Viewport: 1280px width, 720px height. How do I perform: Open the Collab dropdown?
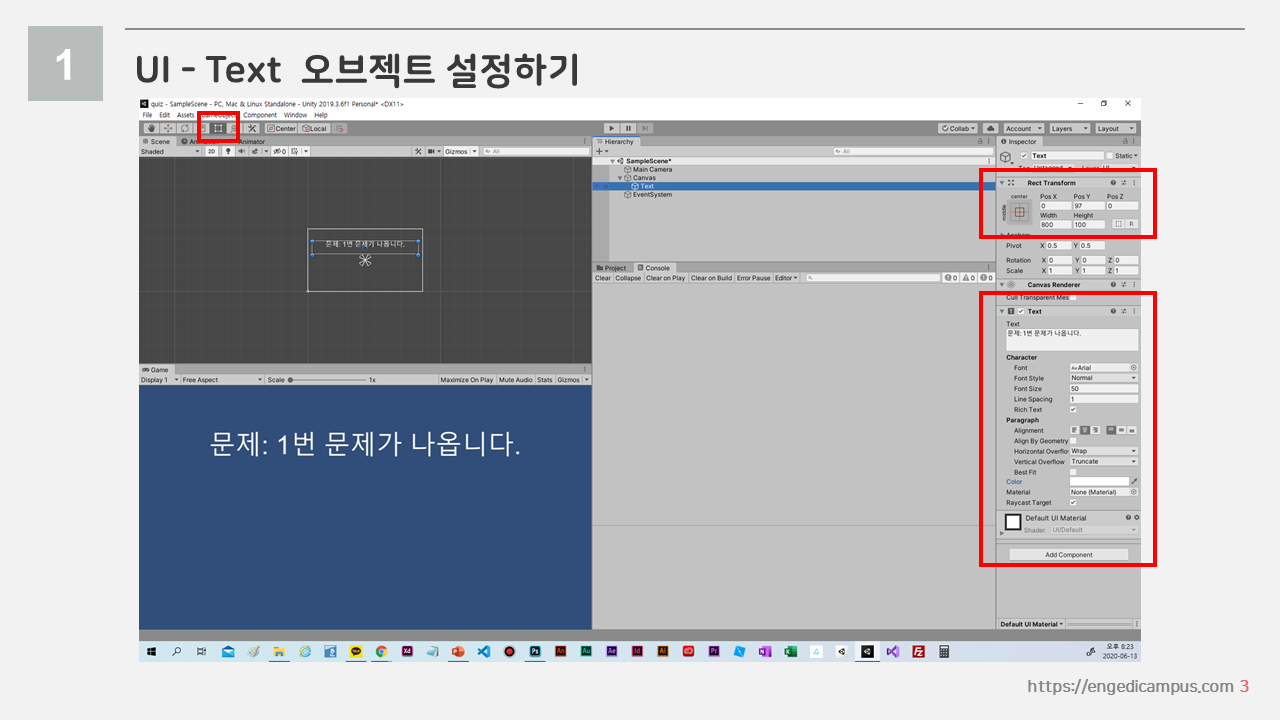pyautogui.click(x=958, y=128)
